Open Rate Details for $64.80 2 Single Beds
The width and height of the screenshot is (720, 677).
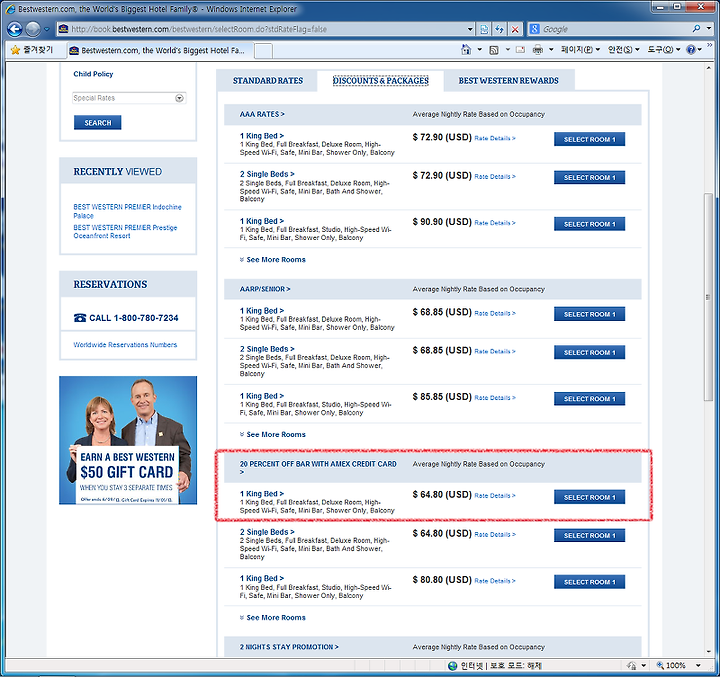click(x=495, y=535)
